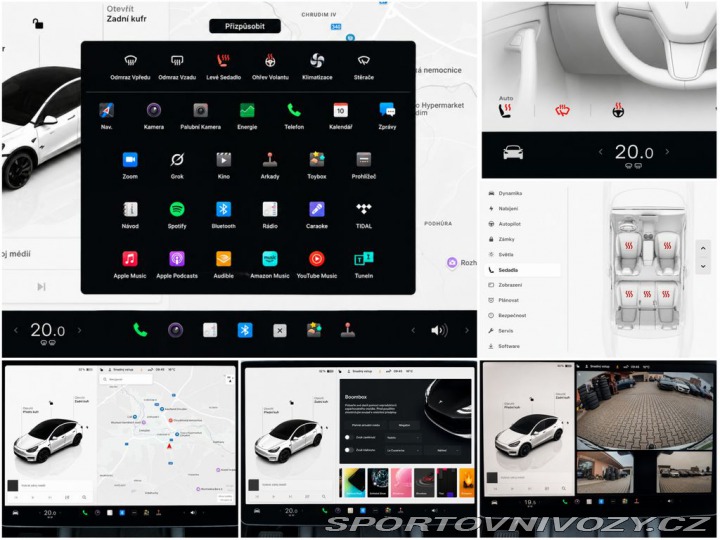This screenshot has height=540, width=720.
Task: Click the up chevron beside seat diagram
Action: 703,248
